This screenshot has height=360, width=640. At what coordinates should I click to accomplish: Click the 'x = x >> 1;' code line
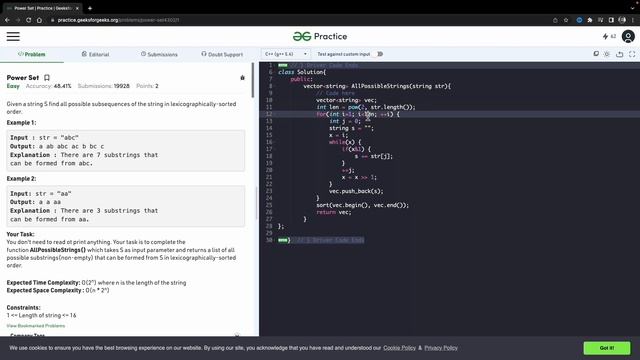(x=359, y=177)
